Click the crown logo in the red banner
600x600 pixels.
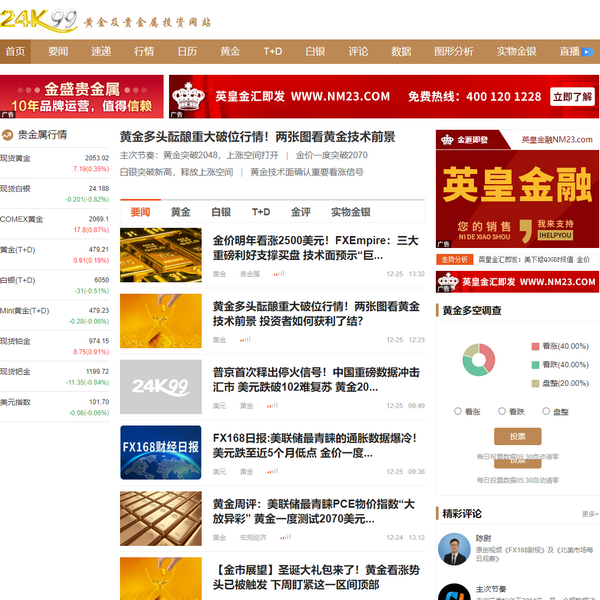[x=189, y=97]
